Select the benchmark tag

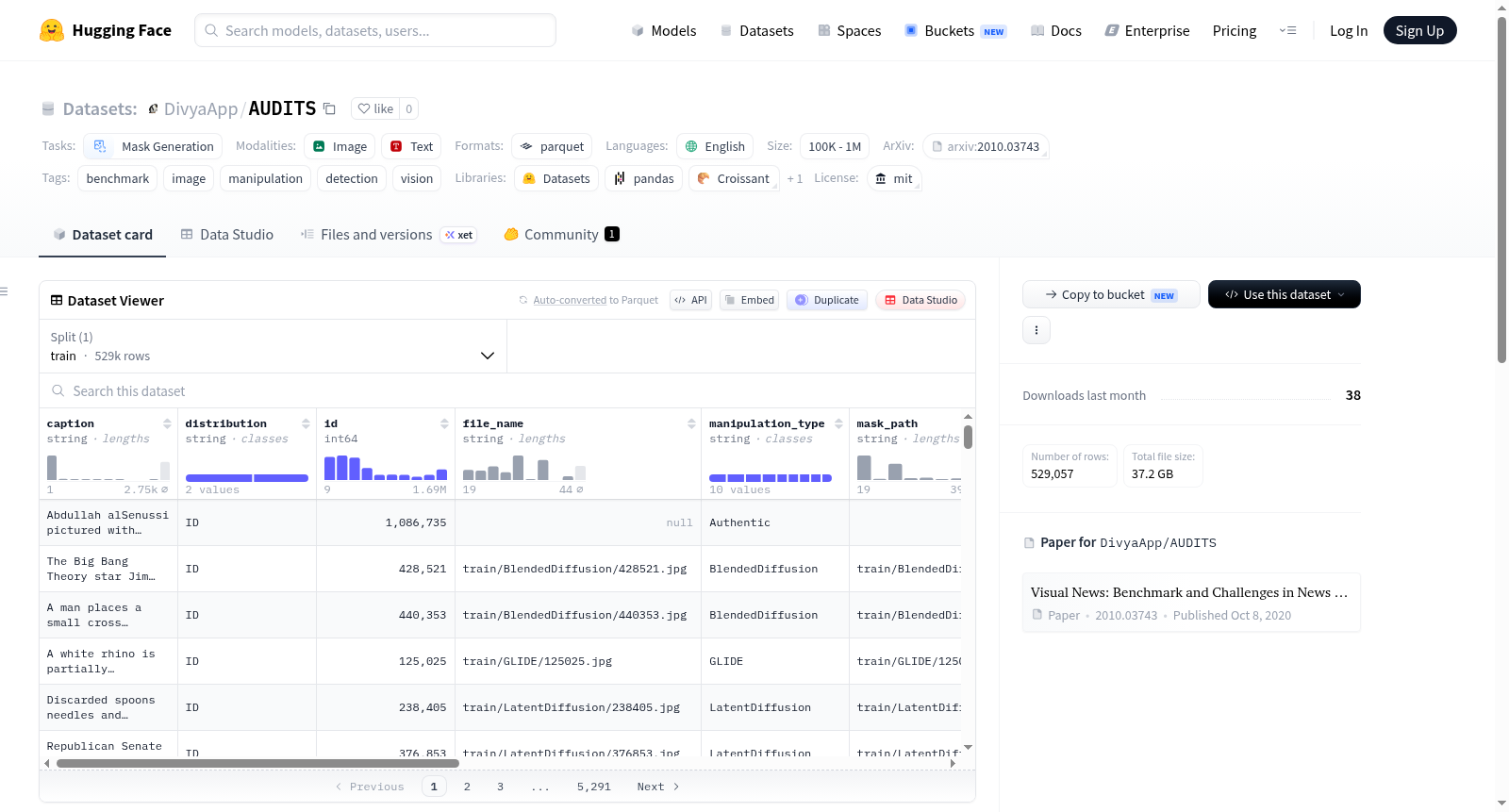tap(118, 178)
